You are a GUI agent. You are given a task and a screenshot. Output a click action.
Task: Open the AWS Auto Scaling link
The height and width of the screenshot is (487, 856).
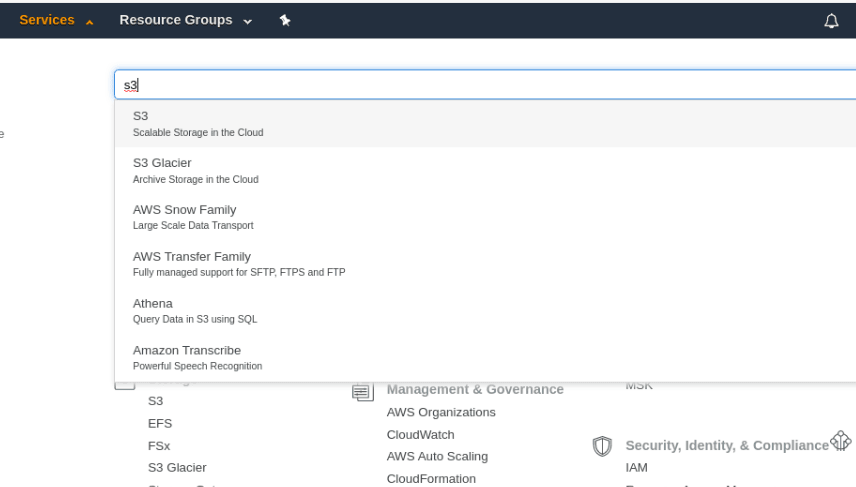(x=437, y=456)
